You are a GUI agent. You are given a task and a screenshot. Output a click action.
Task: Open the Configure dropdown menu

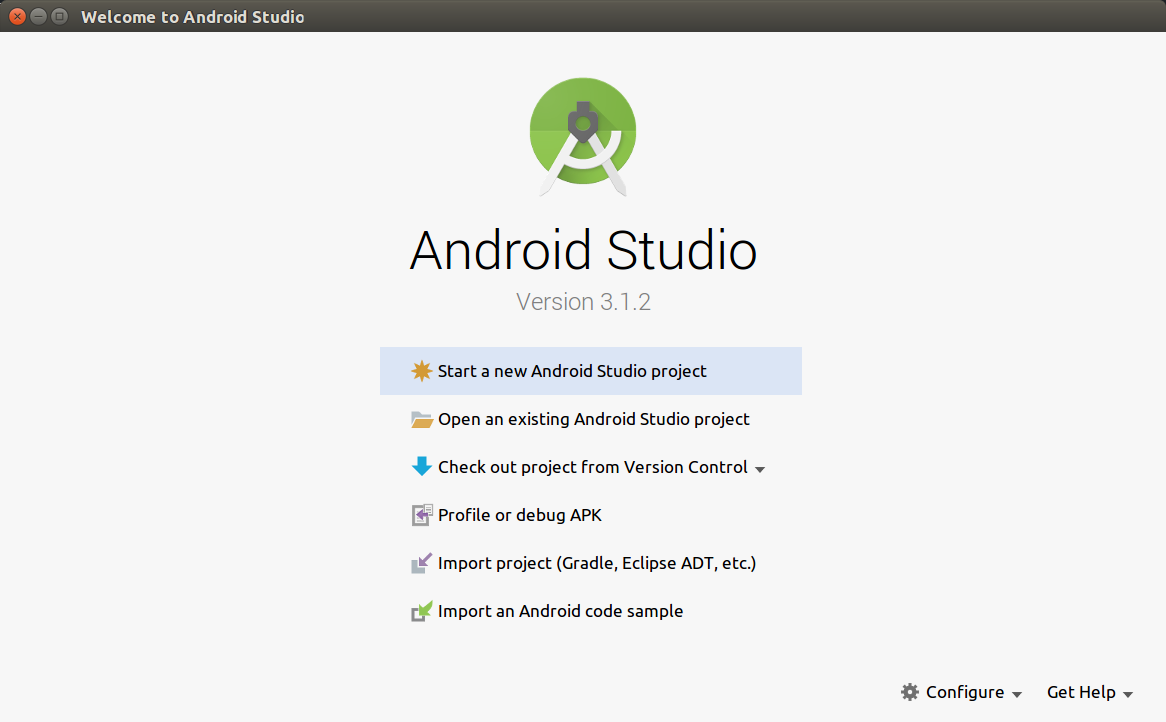click(962, 692)
